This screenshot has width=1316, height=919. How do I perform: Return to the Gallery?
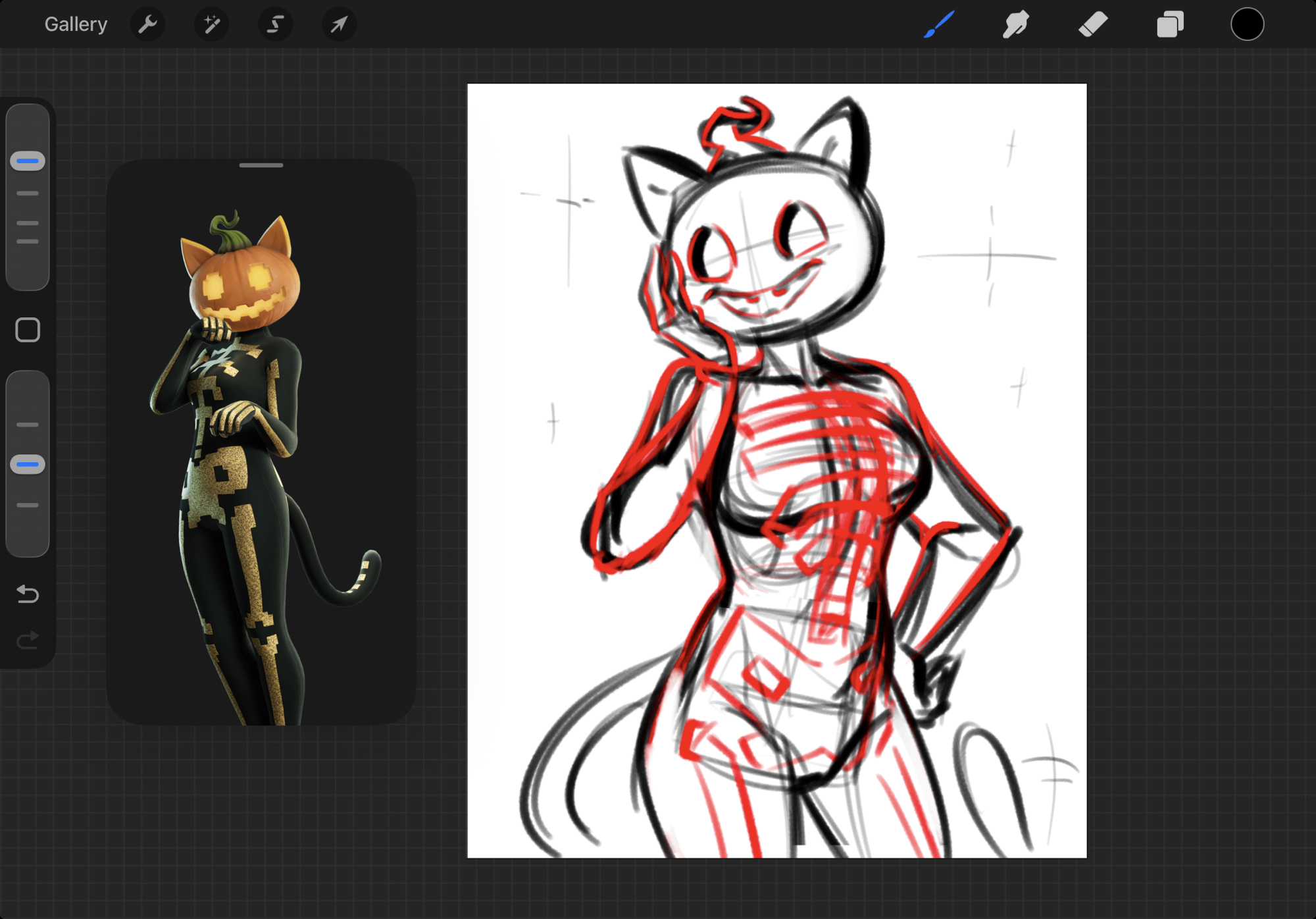tap(76, 25)
